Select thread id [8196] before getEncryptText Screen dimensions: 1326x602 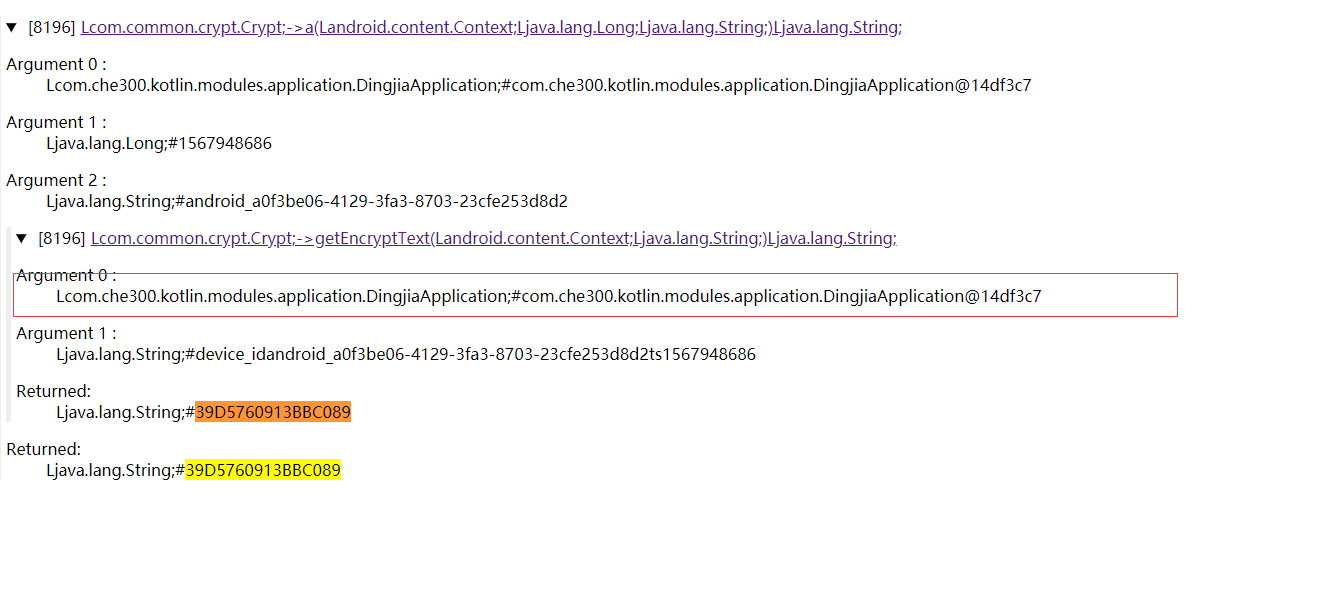pyautogui.click(x=62, y=239)
